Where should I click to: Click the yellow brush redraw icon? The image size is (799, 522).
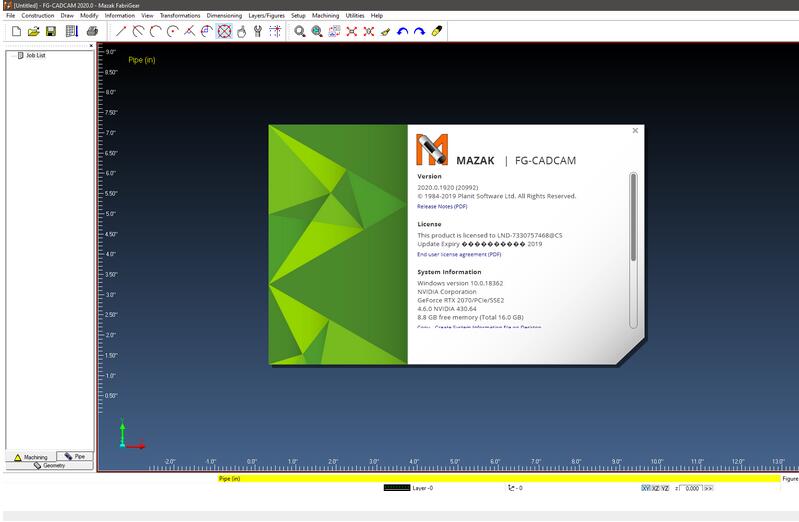point(386,32)
